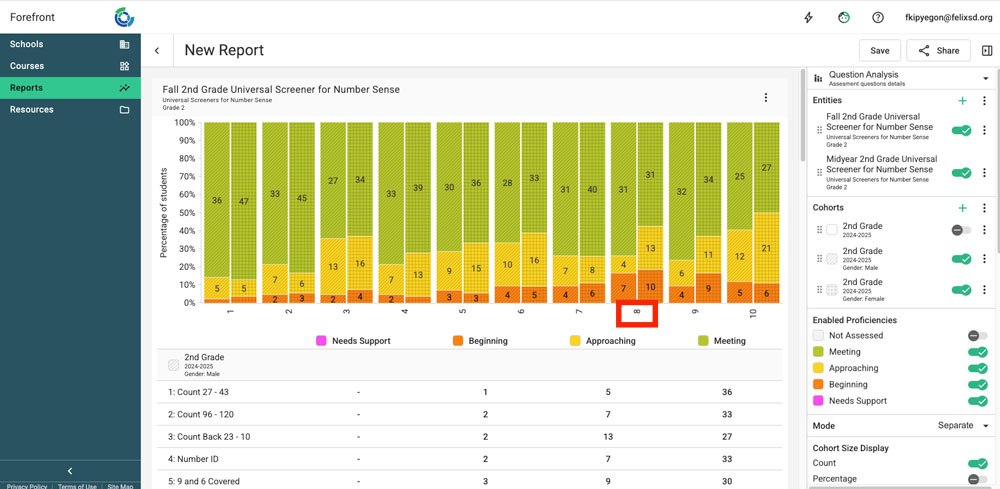Click the Save button
This screenshot has height=489, width=1000.
pyautogui.click(x=879, y=51)
